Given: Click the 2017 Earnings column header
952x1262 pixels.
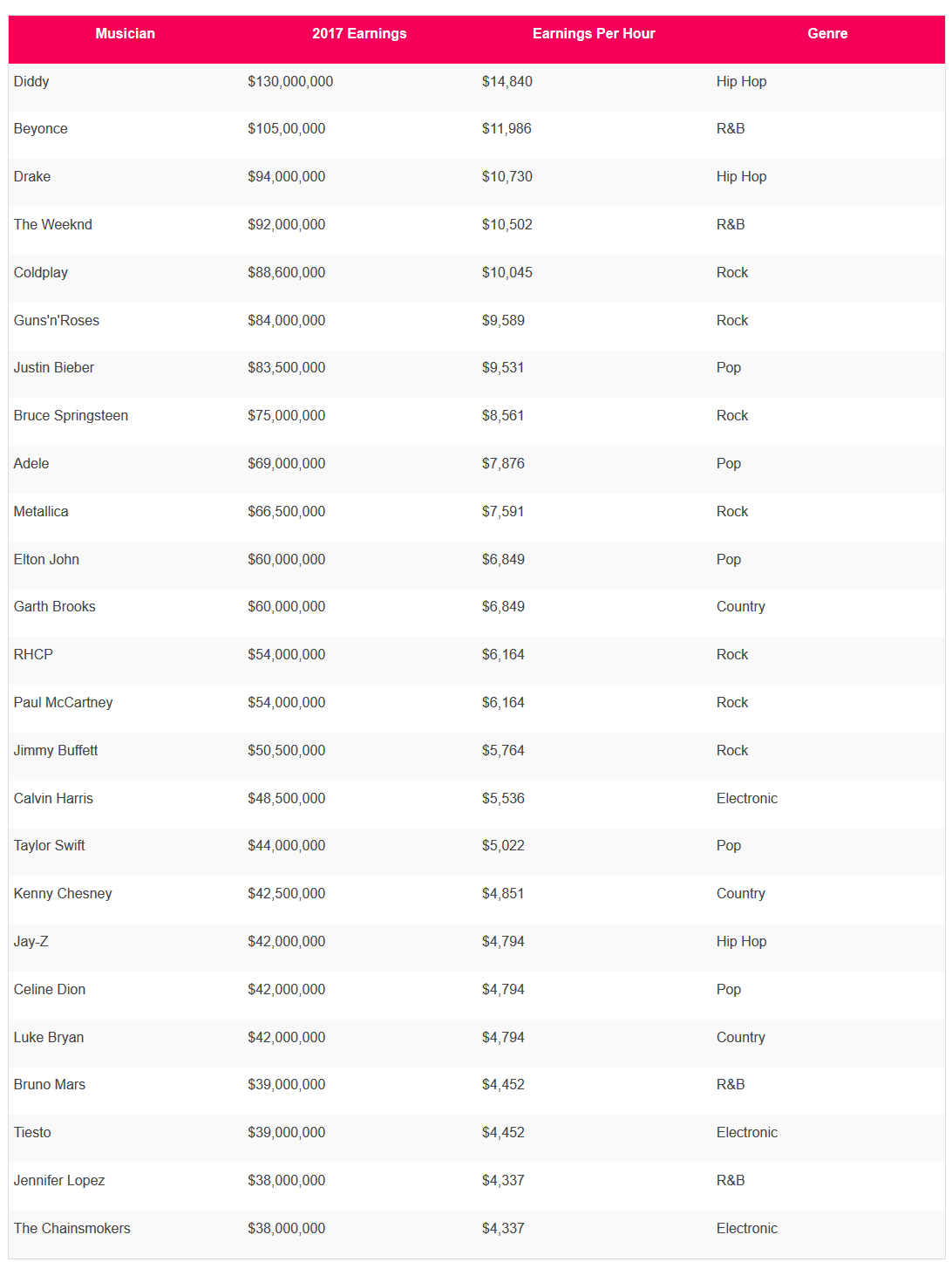Looking at the screenshot, I should (x=359, y=34).
